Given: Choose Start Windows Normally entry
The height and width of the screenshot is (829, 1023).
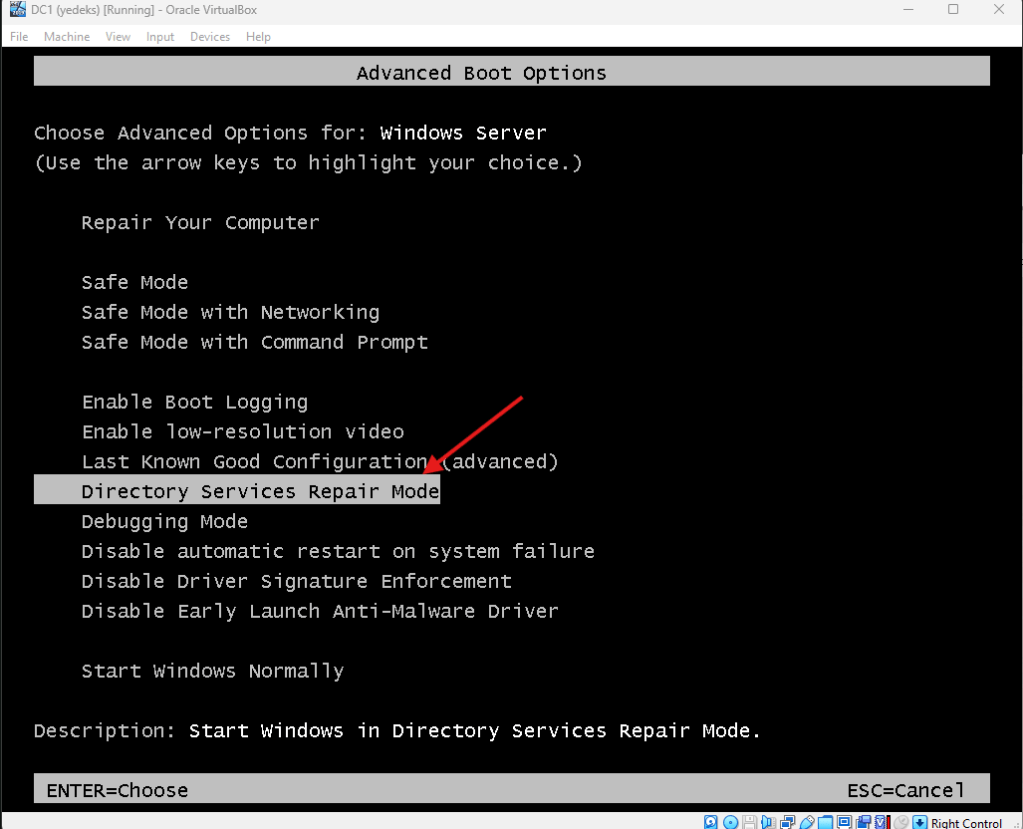Looking at the screenshot, I should tap(212, 671).
